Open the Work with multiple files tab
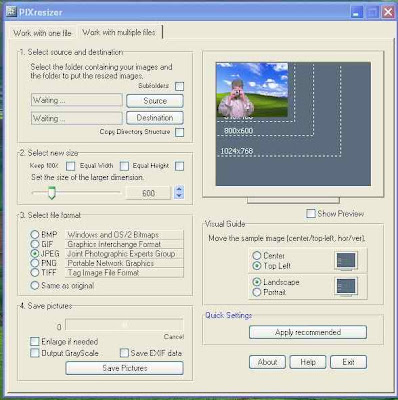This screenshot has height=400, width=398. click(119, 32)
